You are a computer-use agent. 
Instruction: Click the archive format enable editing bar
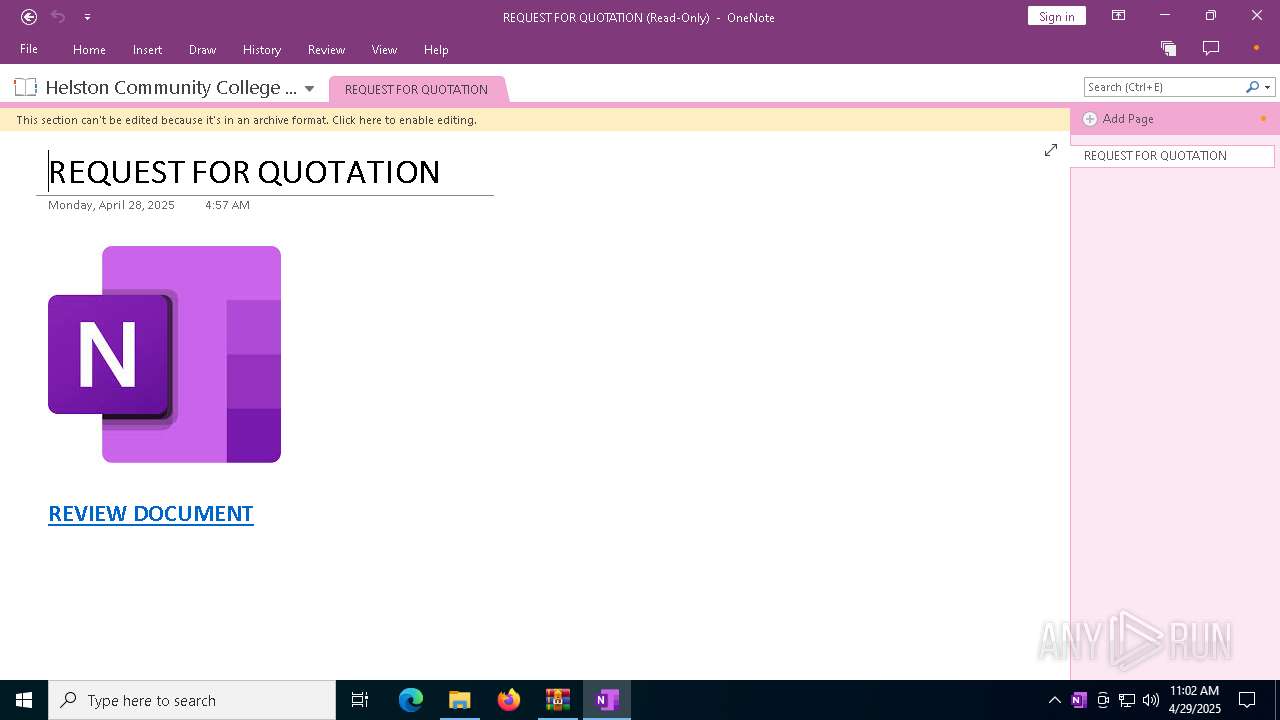click(535, 120)
